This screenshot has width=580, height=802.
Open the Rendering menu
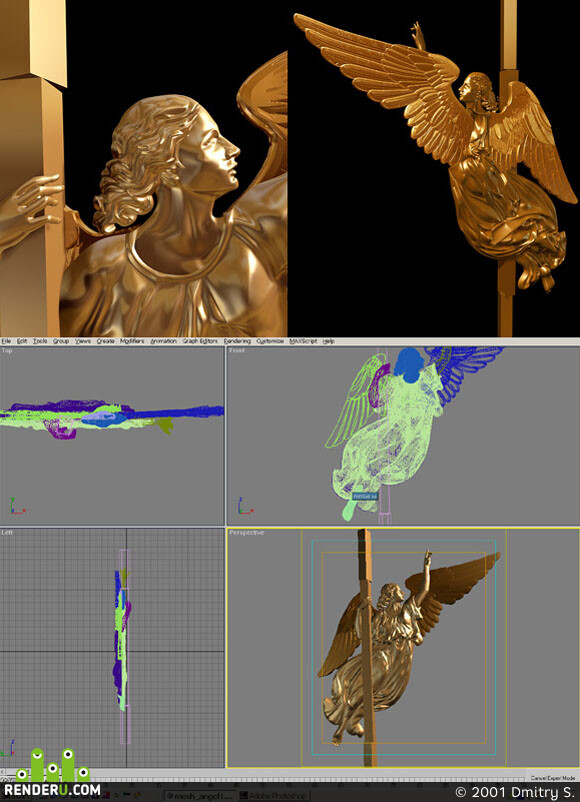(237, 341)
